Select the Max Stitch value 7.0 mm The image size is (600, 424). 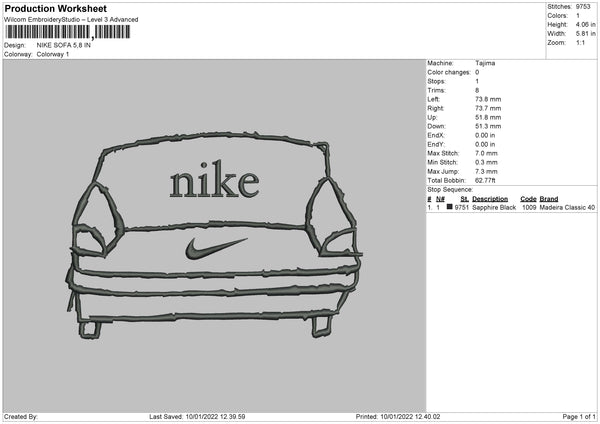pyautogui.click(x=486, y=153)
